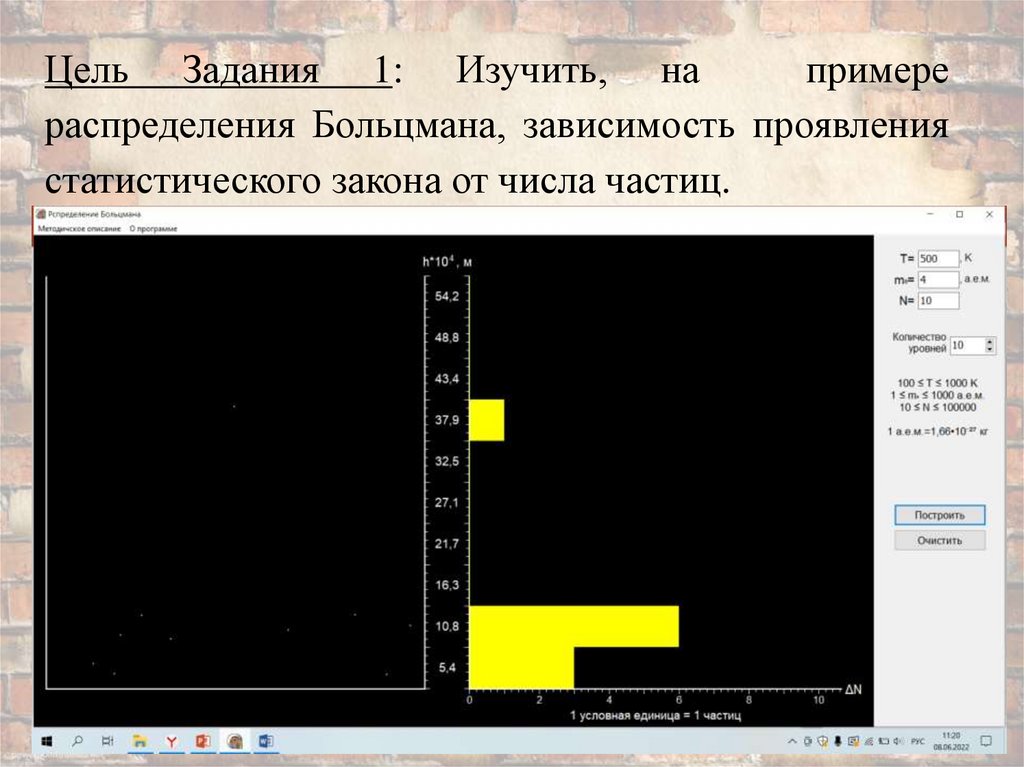
Task: Open the taskbar clock and date
Action: (951, 741)
